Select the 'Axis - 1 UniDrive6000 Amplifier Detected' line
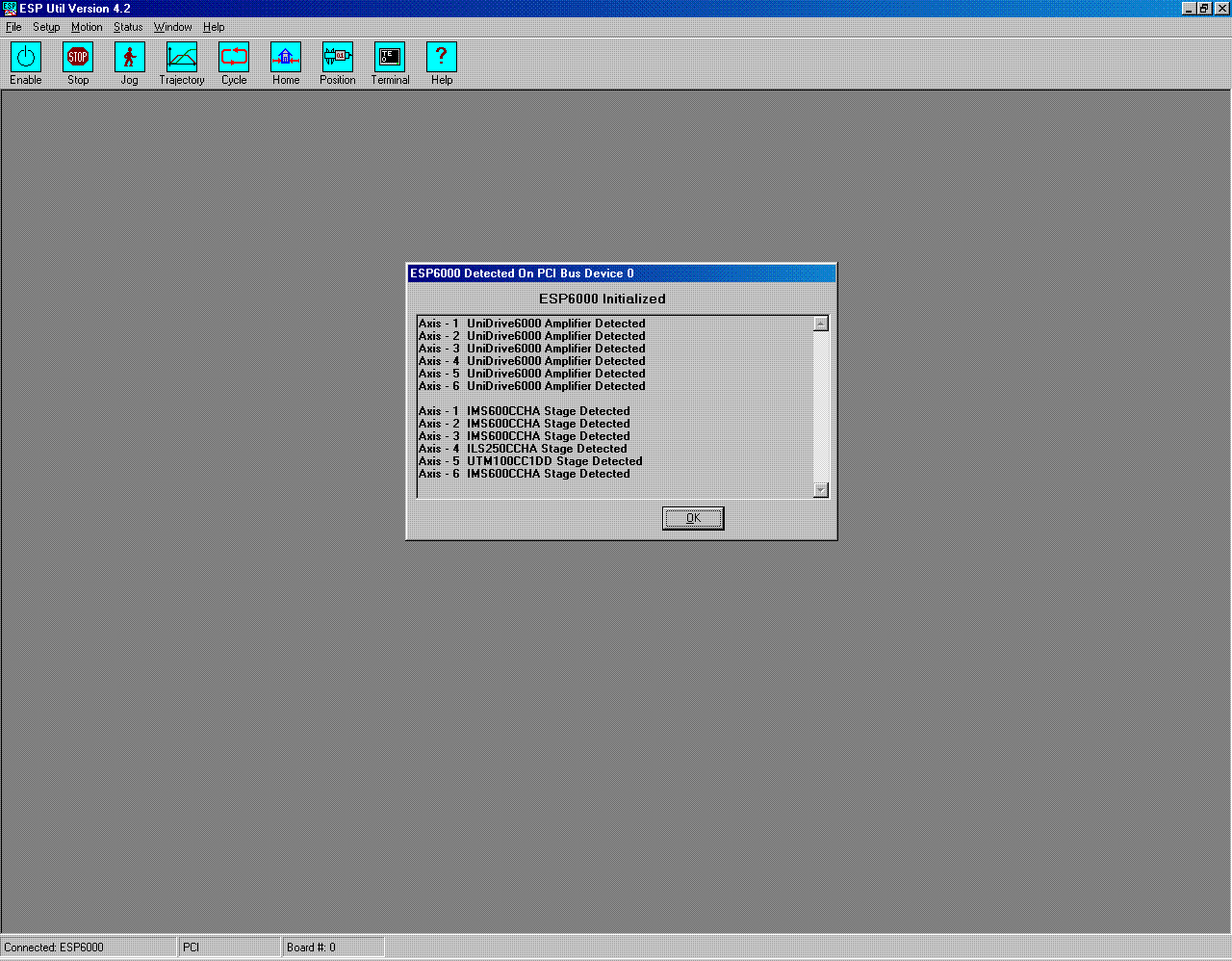The height and width of the screenshot is (961, 1232). (532, 324)
